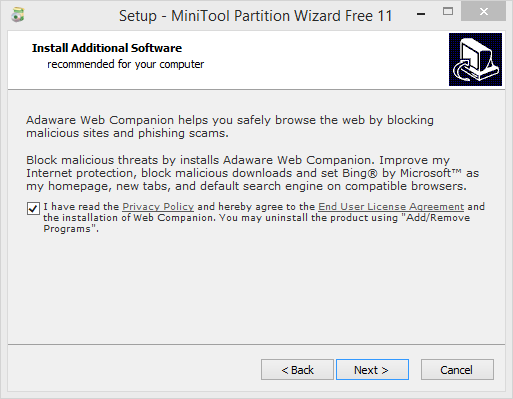Click the MiniTool setup icon in title bar
The height and width of the screenshot is (399, 513).
17,15
